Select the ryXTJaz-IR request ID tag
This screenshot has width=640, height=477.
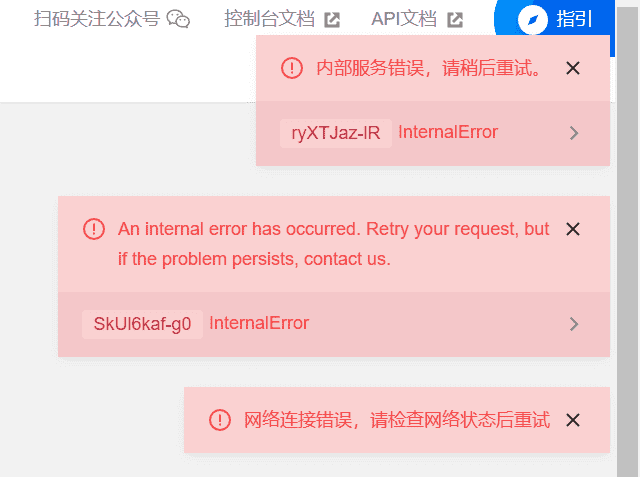(336, 133)
